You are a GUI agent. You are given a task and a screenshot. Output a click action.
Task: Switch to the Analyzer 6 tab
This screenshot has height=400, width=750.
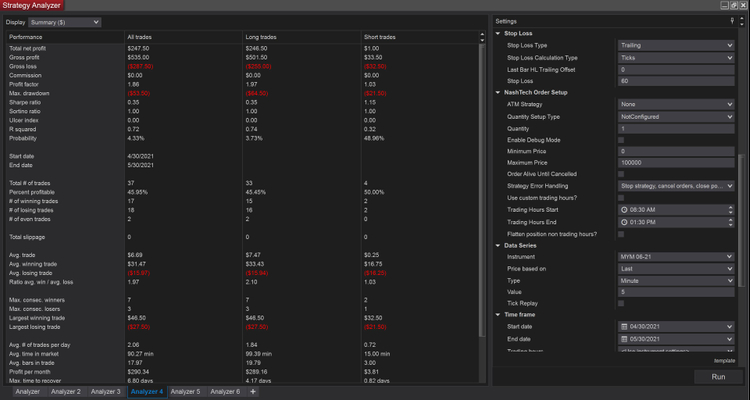click(225, 392)
